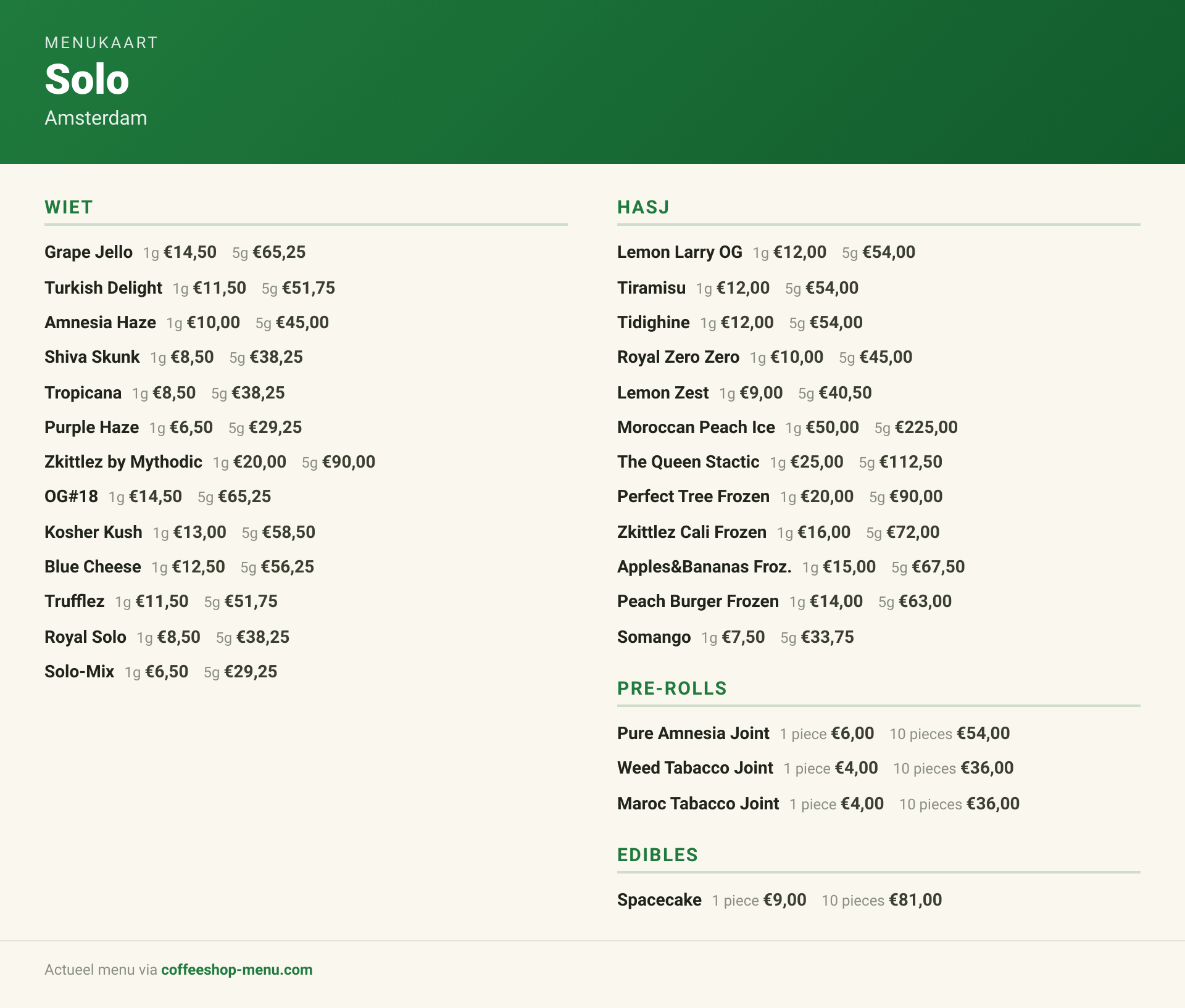This screenshot has width=1185, height=1008.
Task: Click The Queen Stactic €112,50 price
Action: point(911,462)
